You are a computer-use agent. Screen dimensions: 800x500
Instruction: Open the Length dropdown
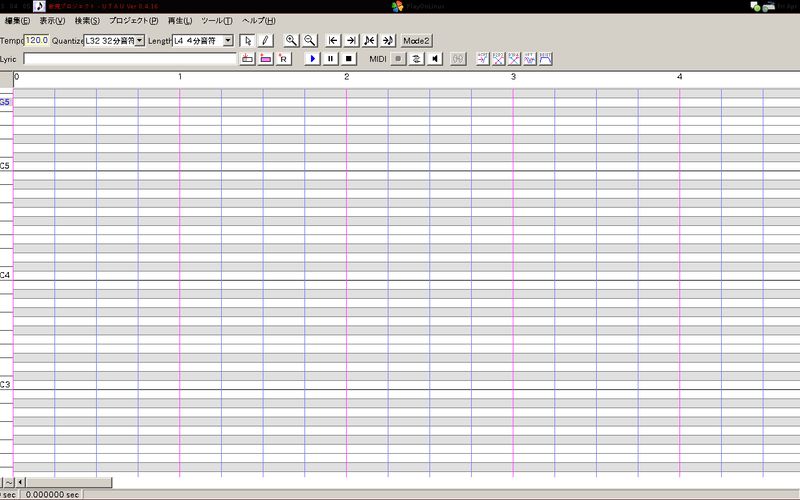pyautogui.click(x=228, y=41)
